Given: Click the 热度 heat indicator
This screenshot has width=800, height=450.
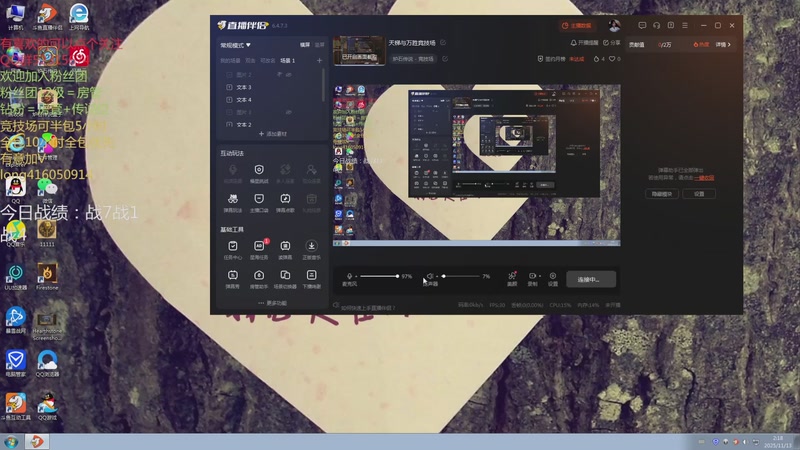Looking at the screenshot, I should [701, 45].
